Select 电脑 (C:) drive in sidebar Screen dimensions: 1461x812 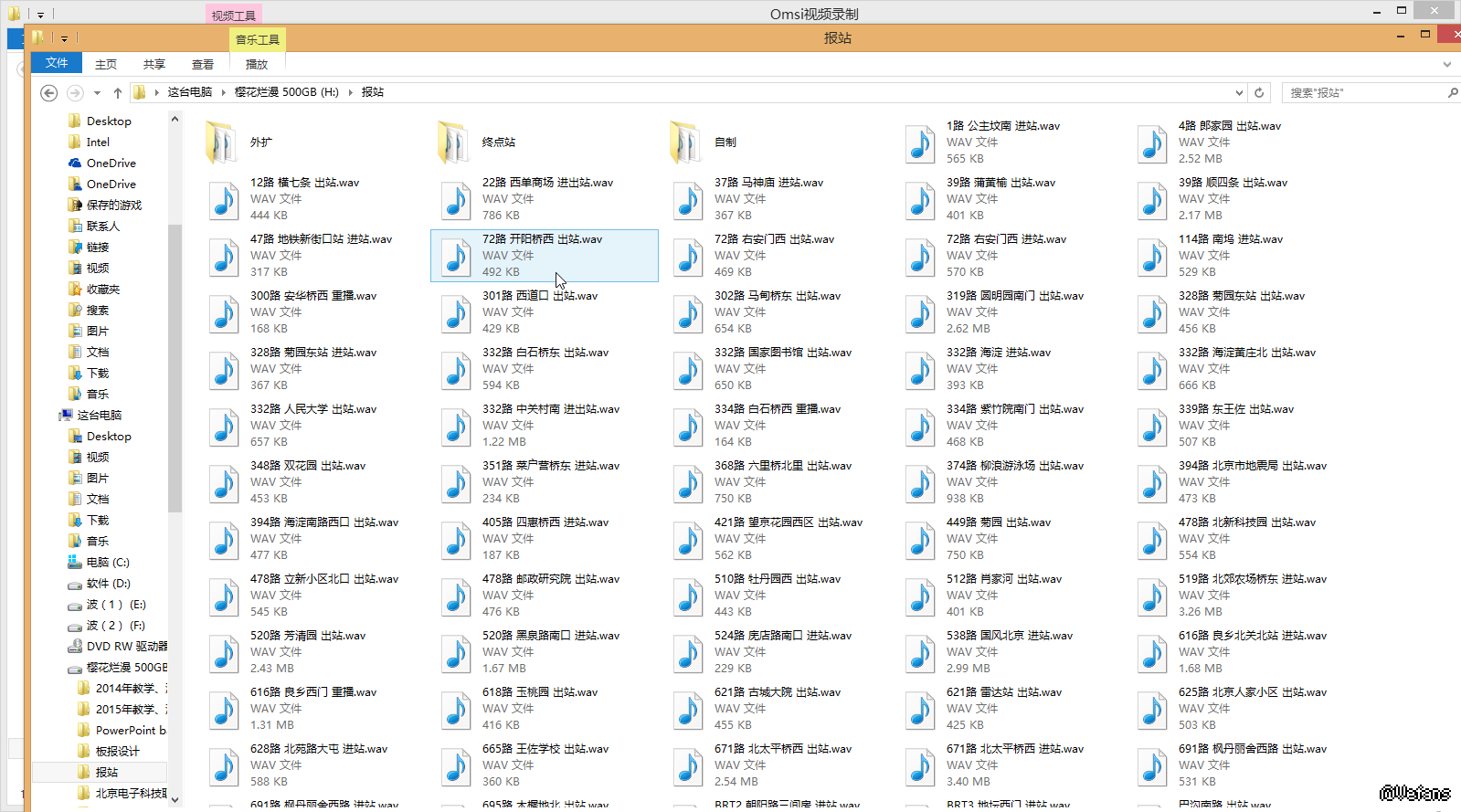pyautogui.click(x=107, y=563)
